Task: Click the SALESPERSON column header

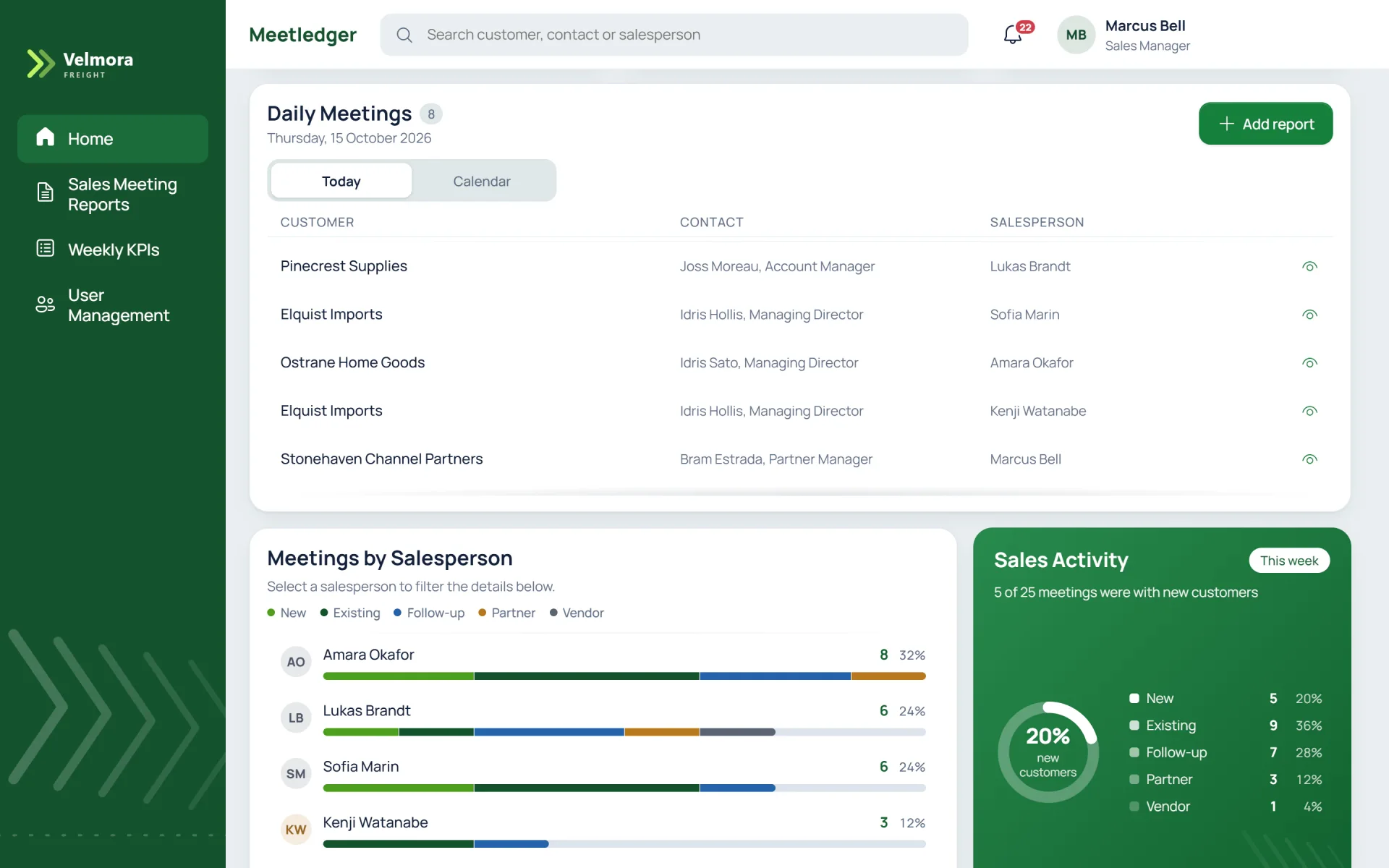Action: click(1037, 222)
